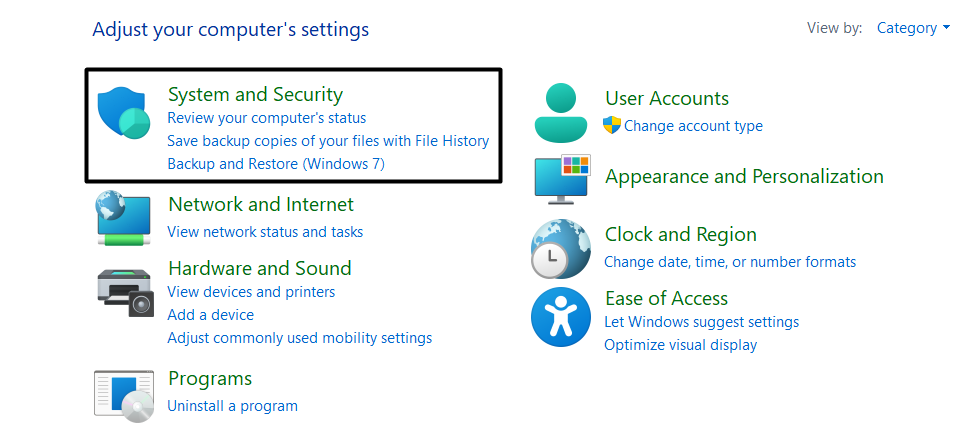
Task: Click the Programs disc icon
Action: pos(125,394)
